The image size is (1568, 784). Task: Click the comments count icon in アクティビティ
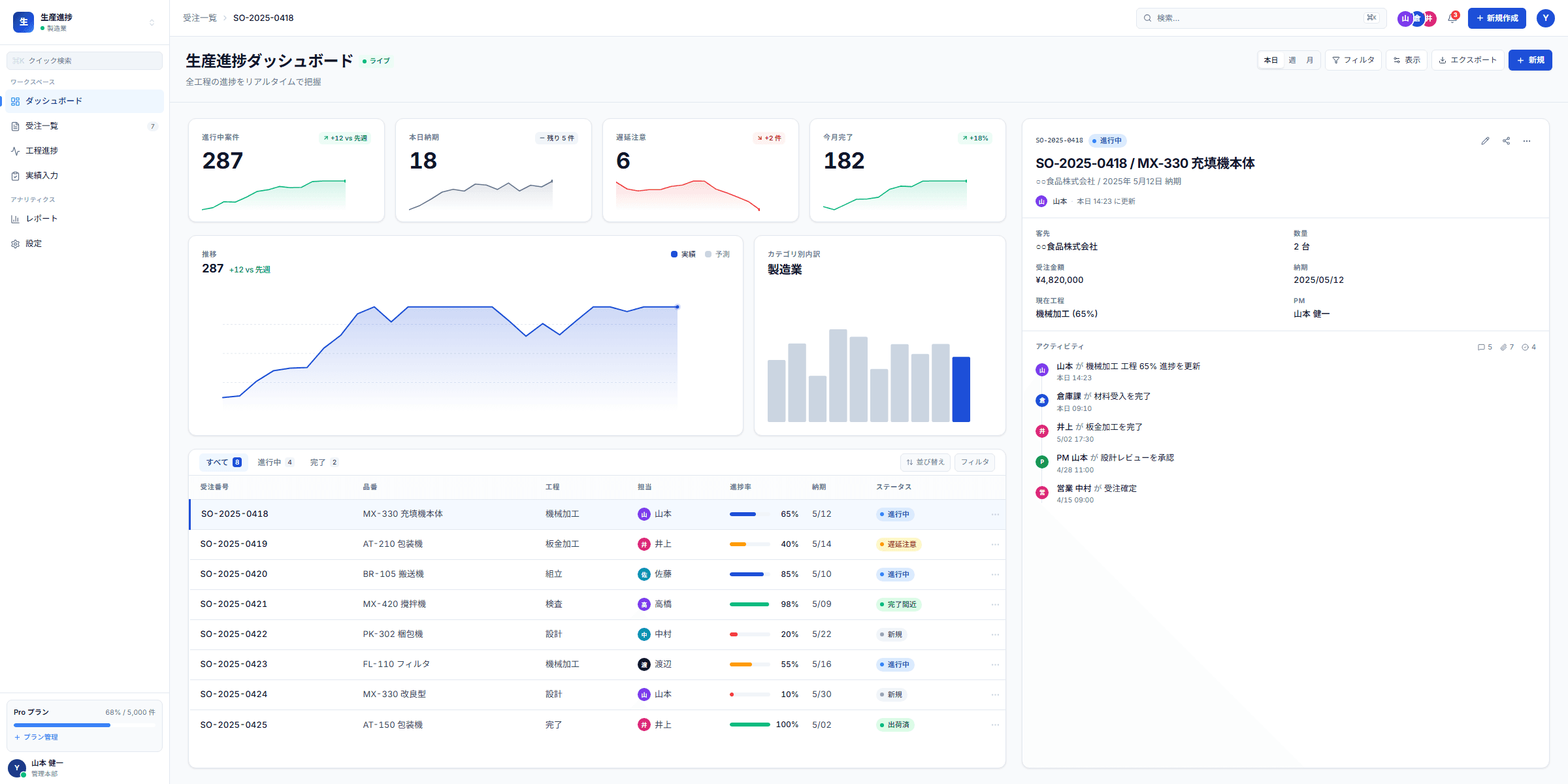(1481, 348)
